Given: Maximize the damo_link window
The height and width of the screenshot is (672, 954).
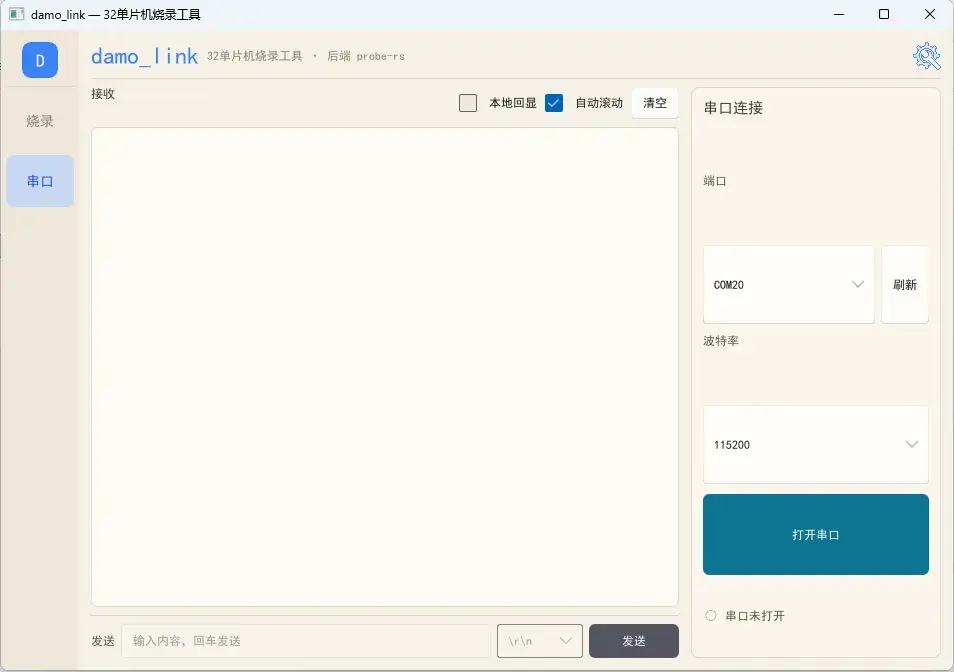Looking at the screenshot, I should tap(884, 14).
